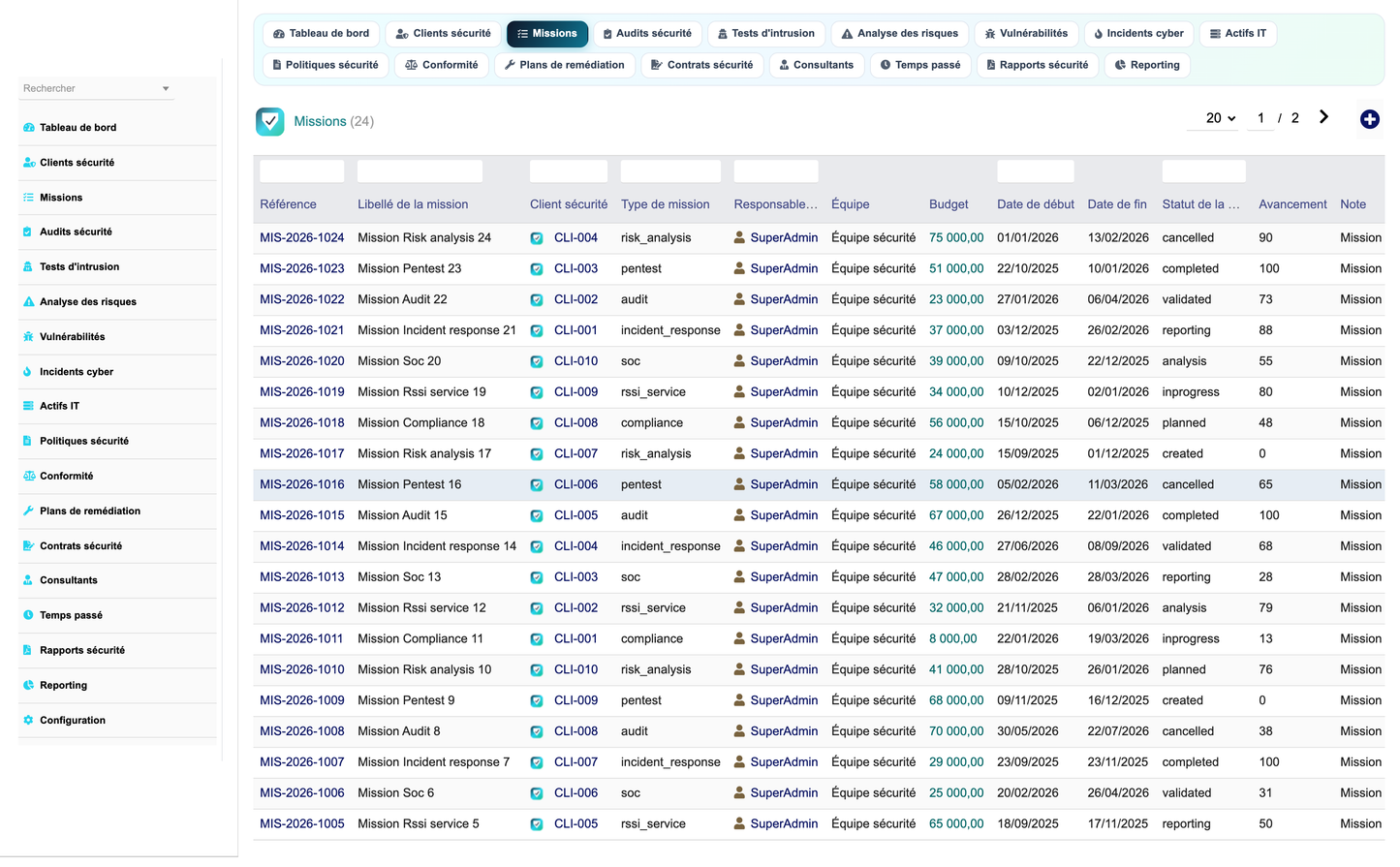
Task: Open Incidents cyber tab
Action: (x=1139, y=33)
